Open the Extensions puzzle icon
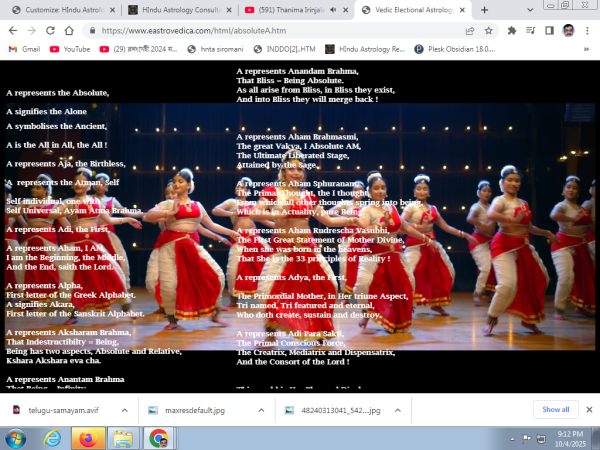Screen dimensions: 600x450 point(513,30)
